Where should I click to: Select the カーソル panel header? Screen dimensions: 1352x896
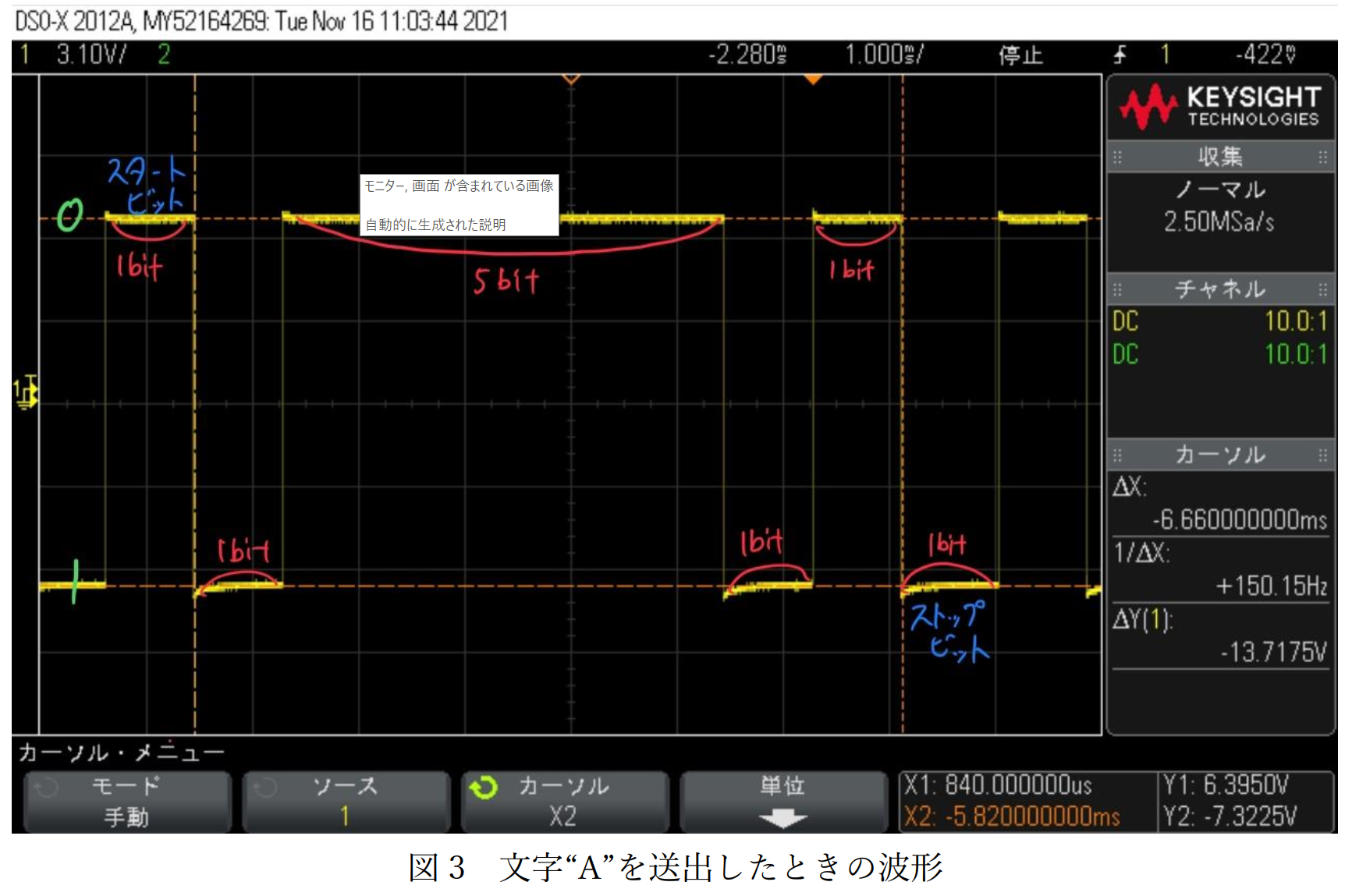click(x=1220, y=455)
